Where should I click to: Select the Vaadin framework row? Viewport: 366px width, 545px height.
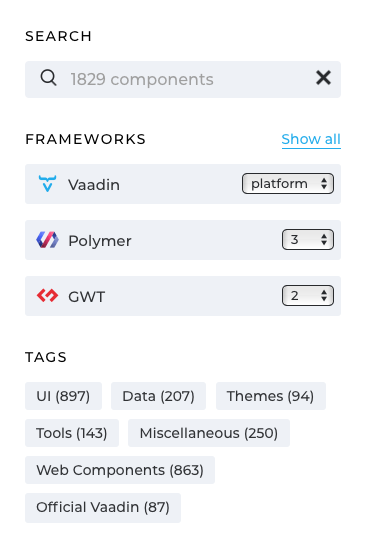click(183, 184)
